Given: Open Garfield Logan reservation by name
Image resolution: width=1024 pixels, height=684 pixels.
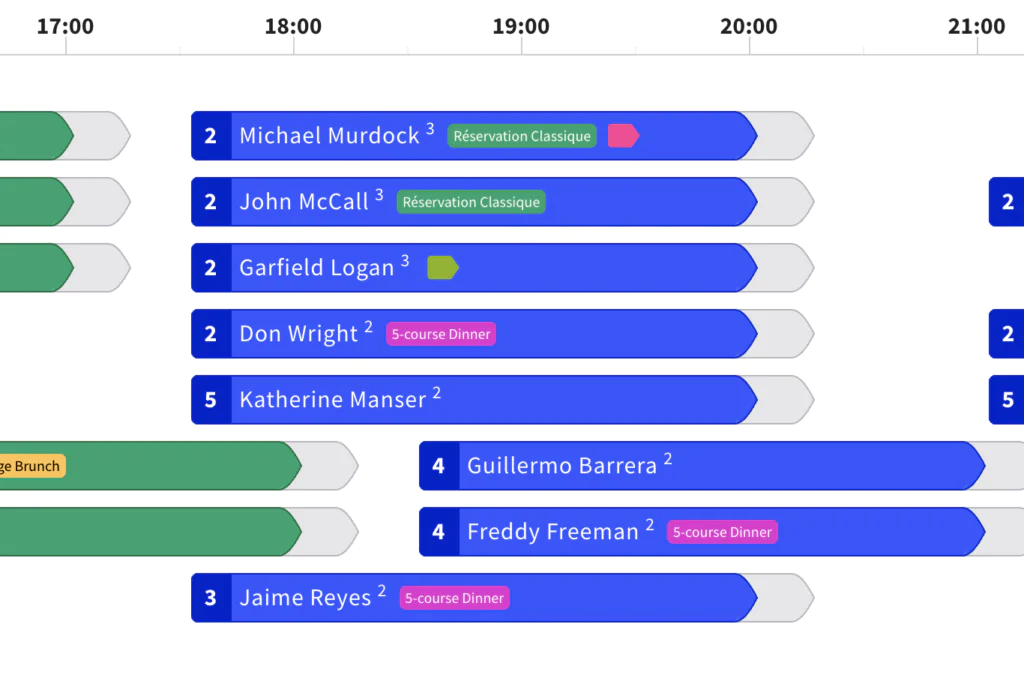Looking at the screenshot, I should pos(316,268).
